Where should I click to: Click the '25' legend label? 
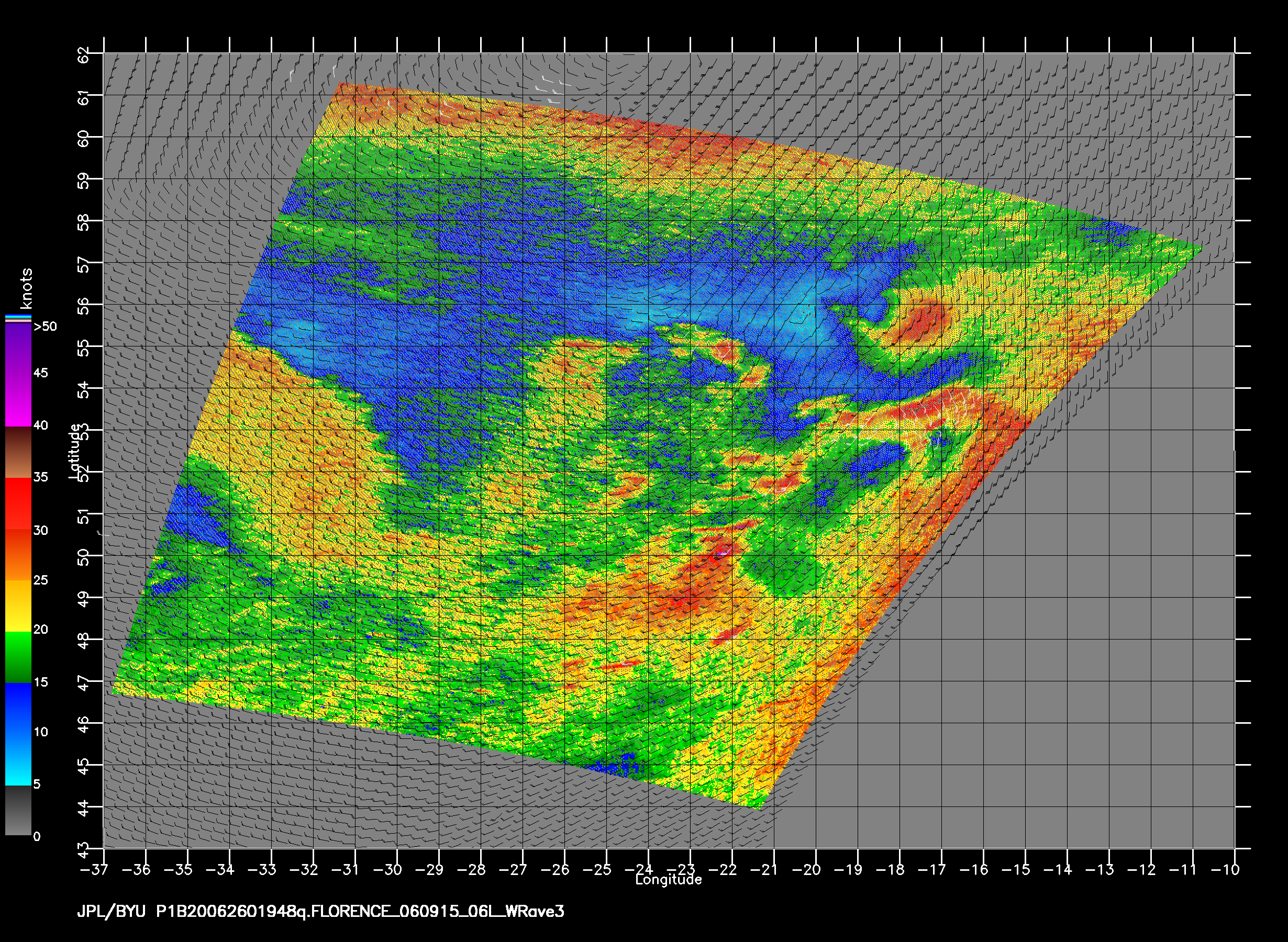[41, 580]
